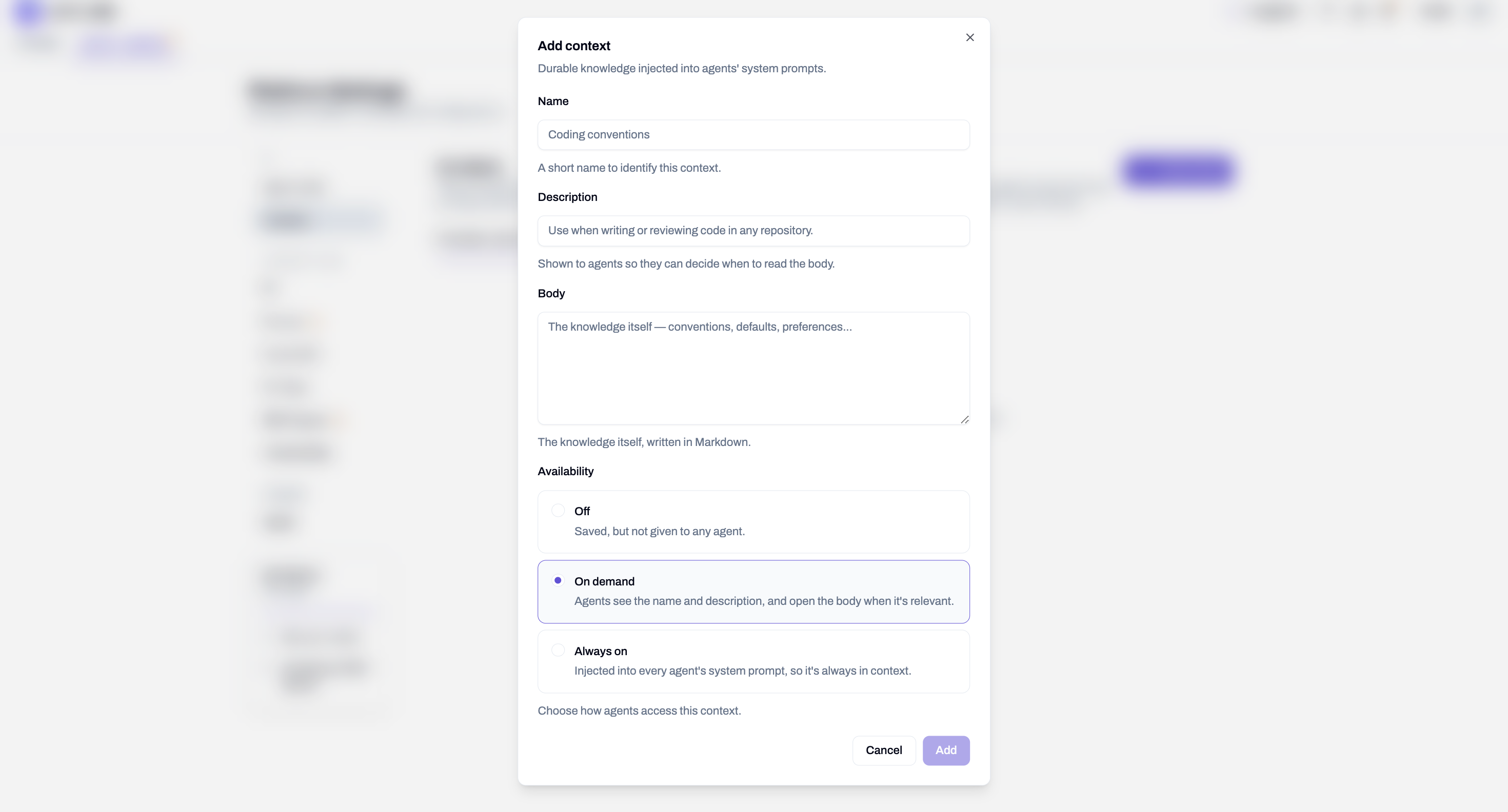This screenshot has height=812, width=1508.
Task: Click the purple Add button
Action: point(946,750)
